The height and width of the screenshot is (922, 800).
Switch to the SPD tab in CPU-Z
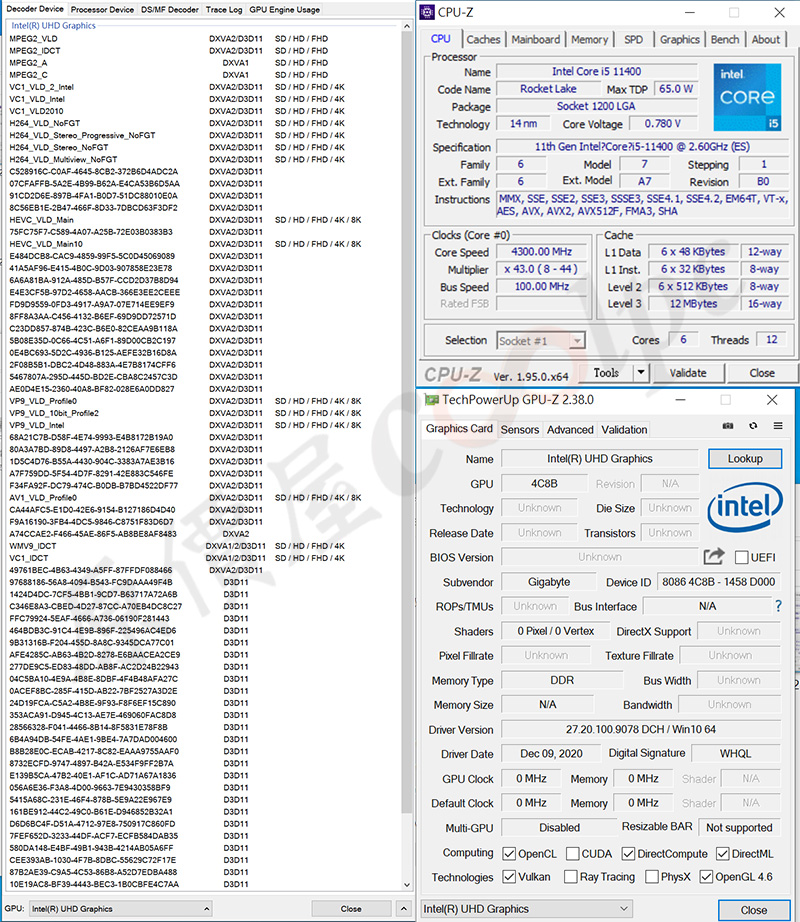coord(633,39)
